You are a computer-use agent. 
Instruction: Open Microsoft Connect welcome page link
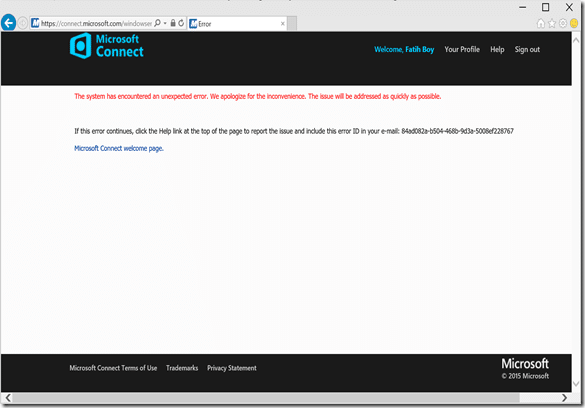119,148
